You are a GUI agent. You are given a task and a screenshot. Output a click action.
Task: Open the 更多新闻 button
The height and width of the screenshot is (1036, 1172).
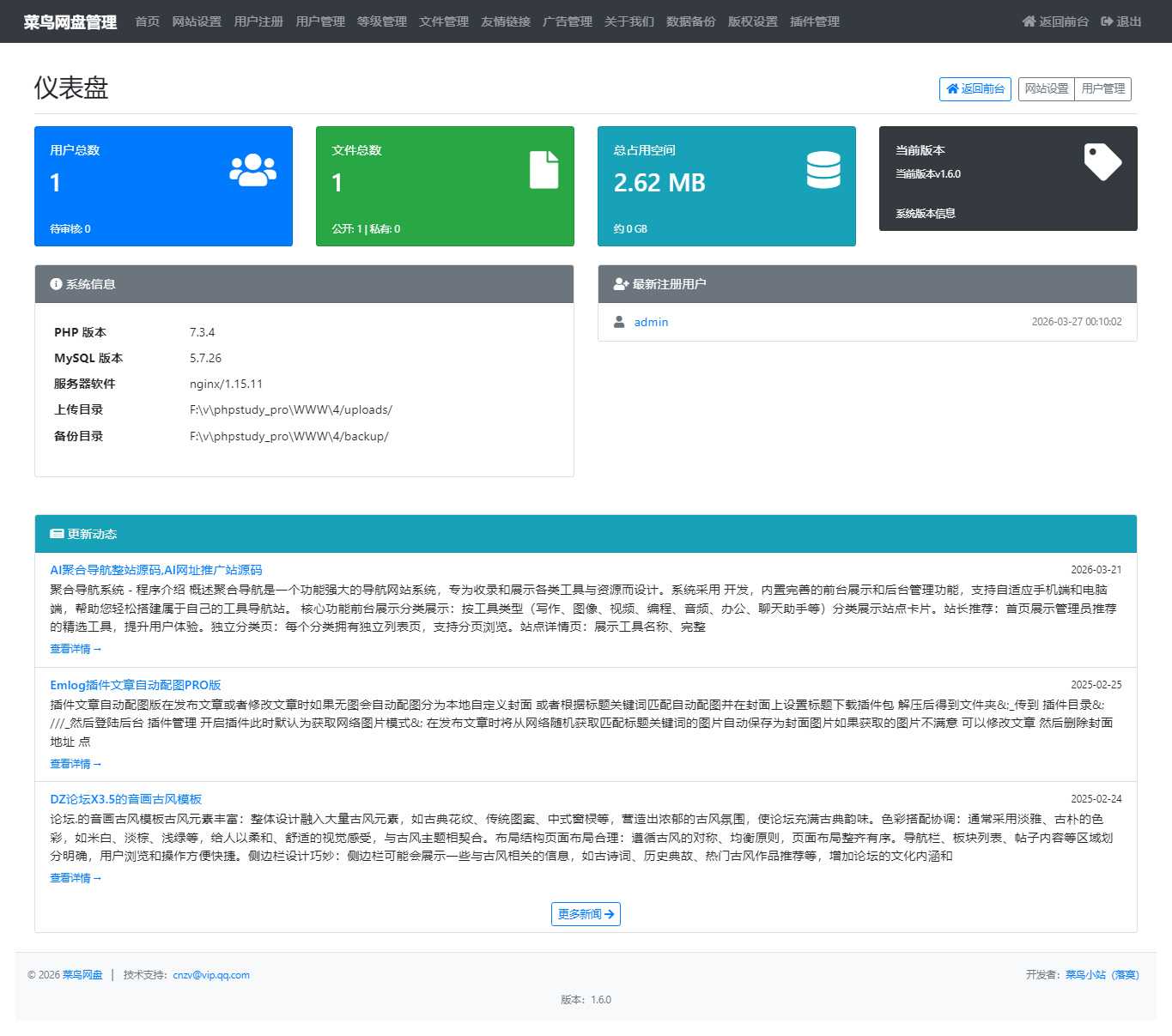[x=586, y=914]
